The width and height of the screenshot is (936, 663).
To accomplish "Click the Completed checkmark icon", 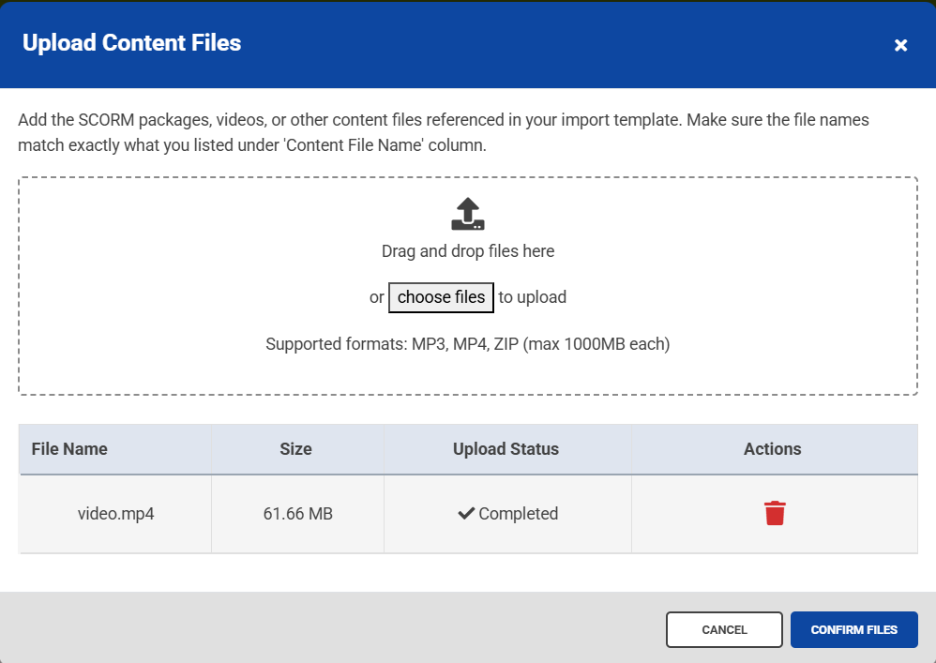I will (x=465, y=514).
